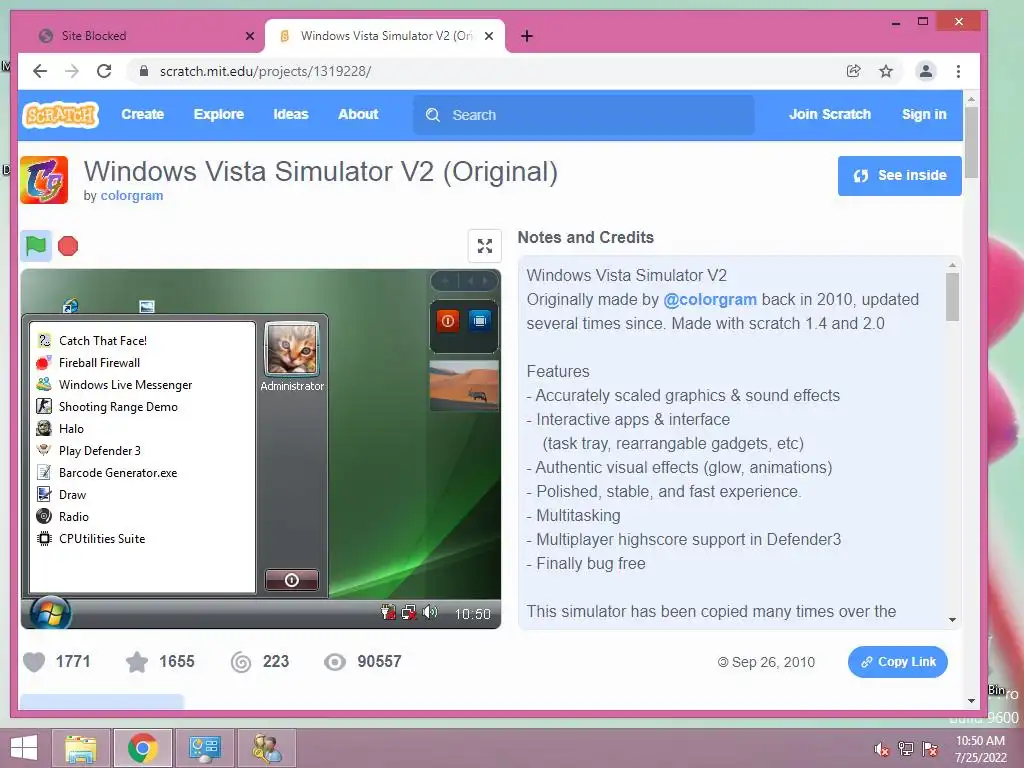Enter full screen mode for the project
Screen dimensions: 1024x768
485,246
